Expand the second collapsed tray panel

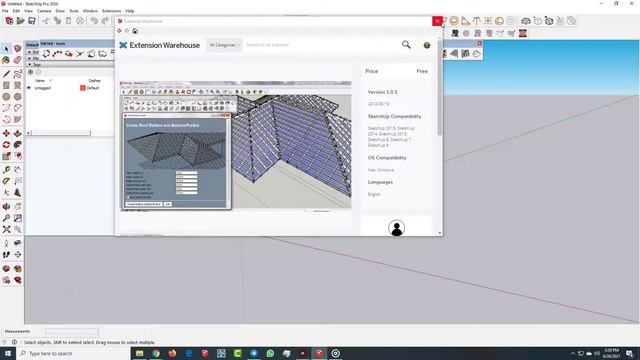[29, 58]
